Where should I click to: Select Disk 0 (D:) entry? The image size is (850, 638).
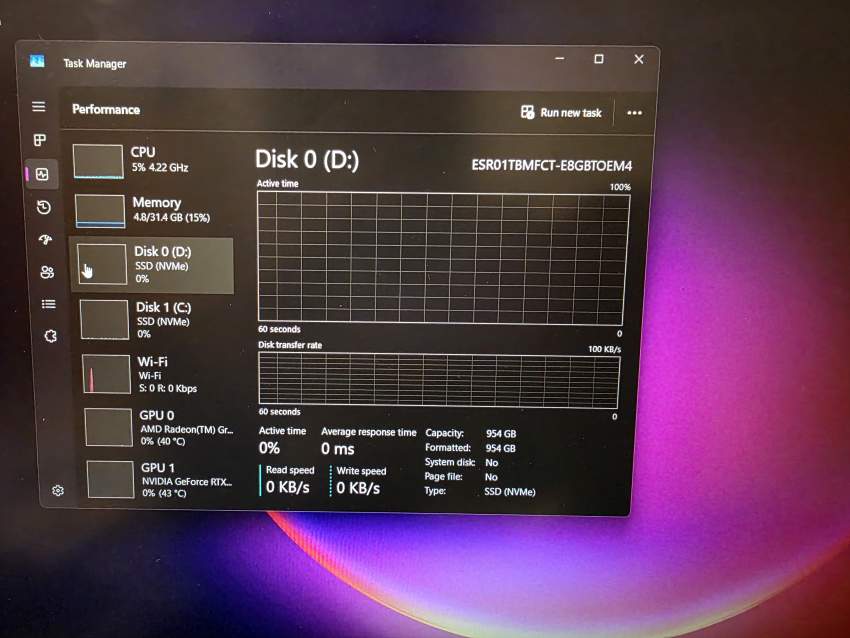coord(152,265)
